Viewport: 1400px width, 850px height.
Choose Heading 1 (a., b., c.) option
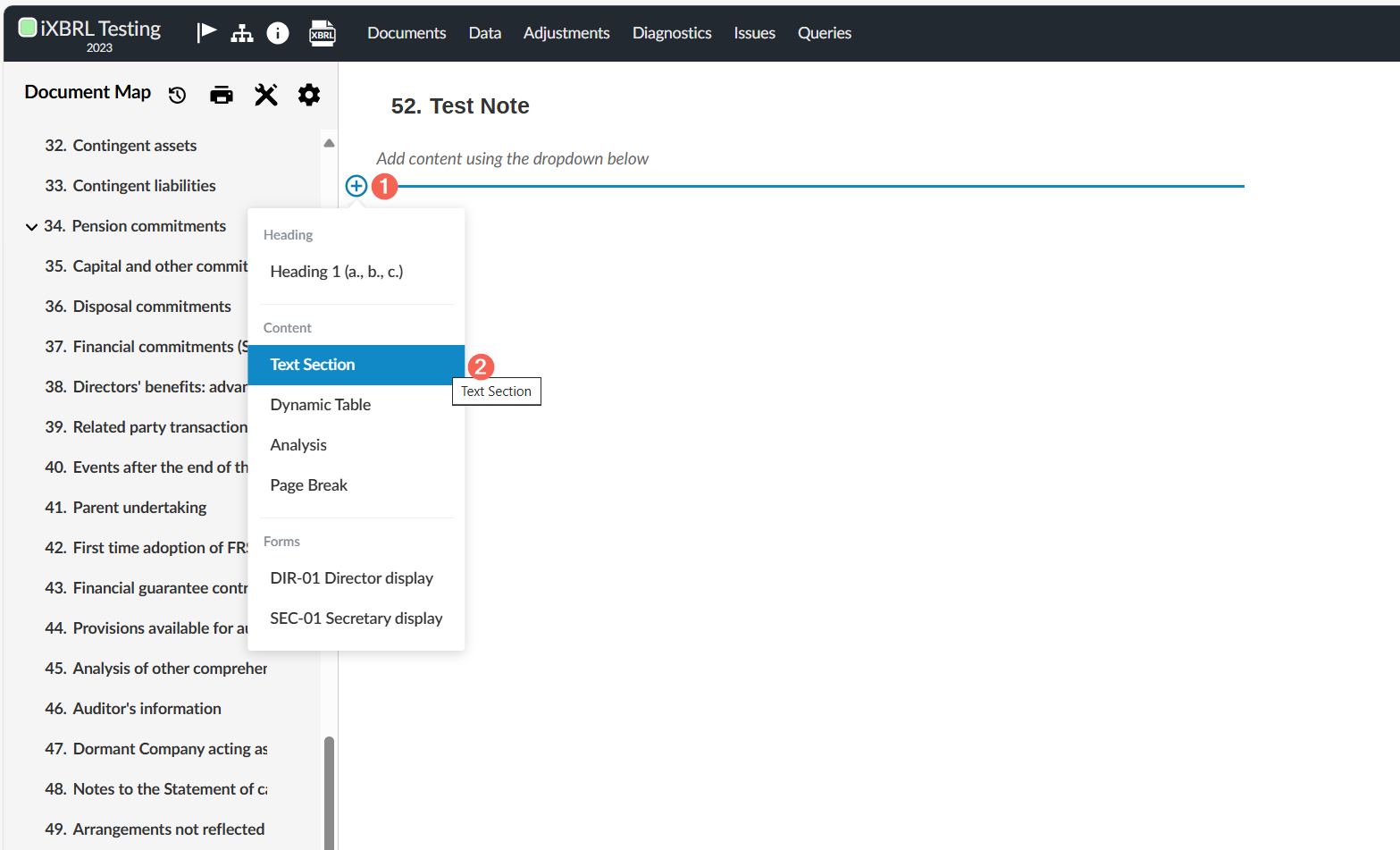[356, 272]
